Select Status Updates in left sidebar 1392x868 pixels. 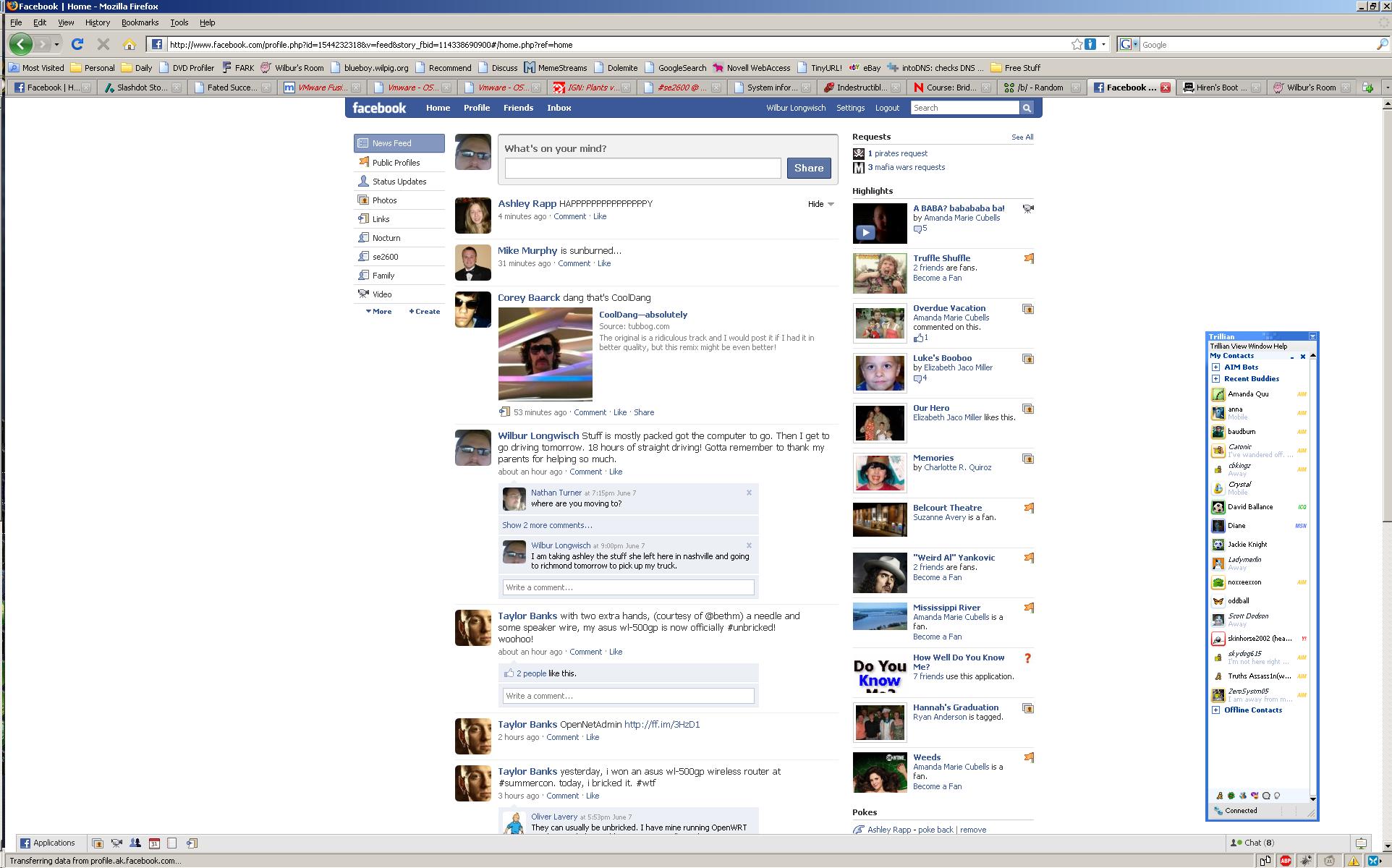click(x=399, y=182)
